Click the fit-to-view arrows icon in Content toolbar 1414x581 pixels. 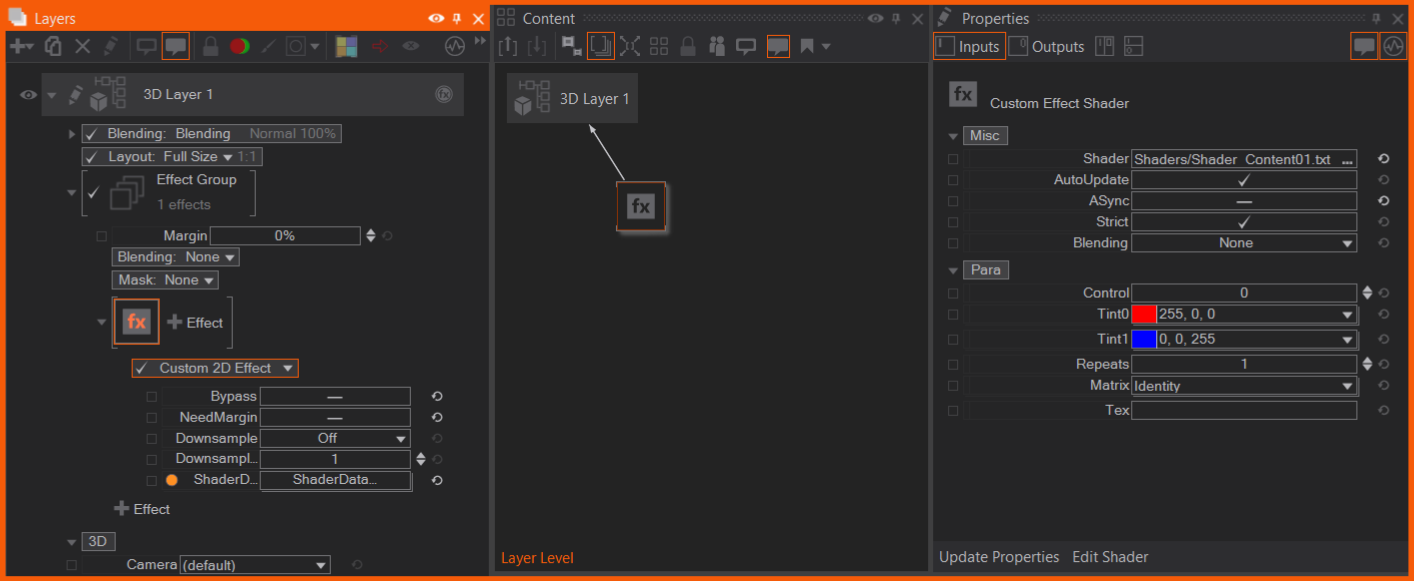click(x=630, y=46)
